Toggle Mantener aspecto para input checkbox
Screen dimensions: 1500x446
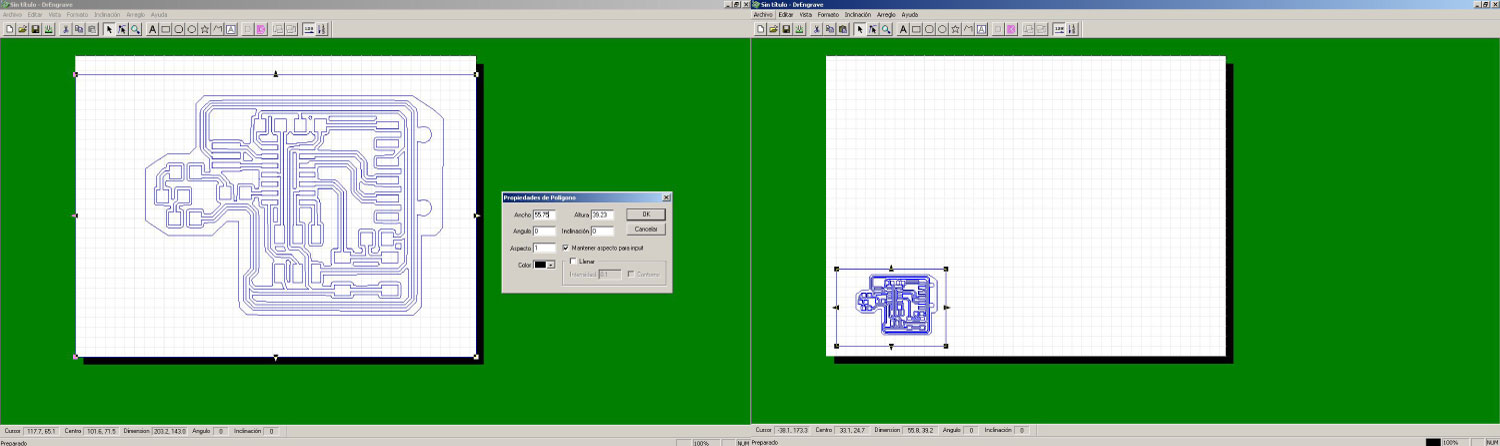coord(566,247)
